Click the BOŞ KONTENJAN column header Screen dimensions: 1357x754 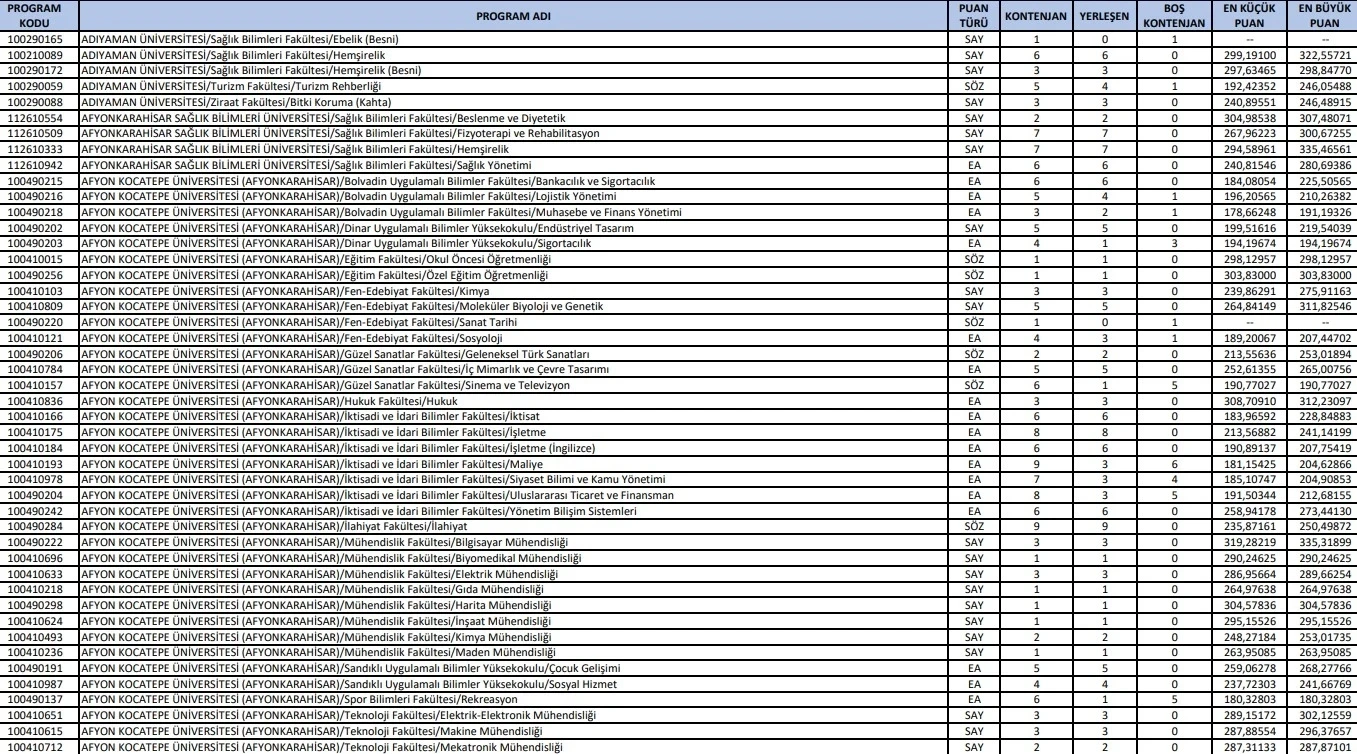pos(1174,16)
